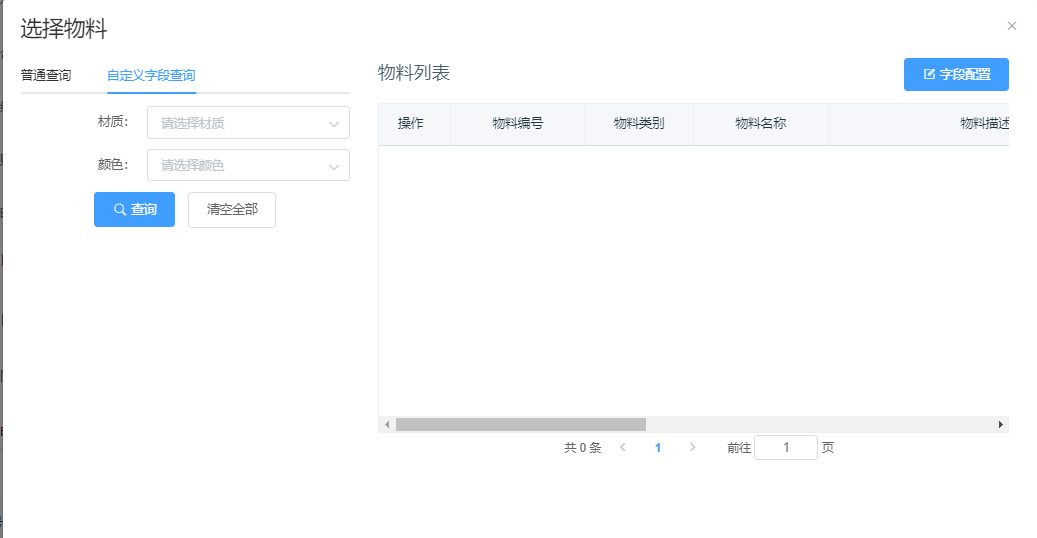Click the scrollbar's left arrow
This screenshot has width=1037, height=538.
(x=387, y=425)
